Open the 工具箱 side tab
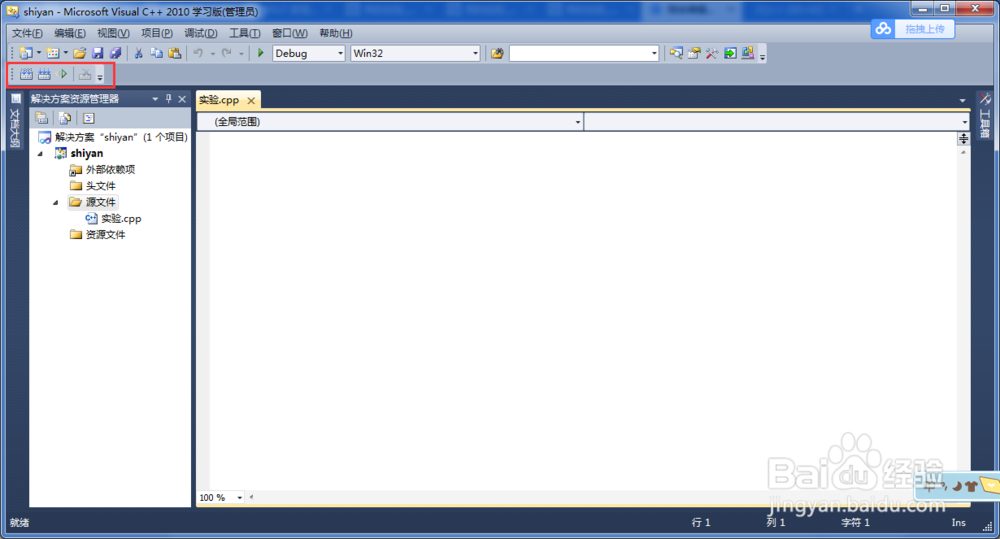 click(985, 116)
